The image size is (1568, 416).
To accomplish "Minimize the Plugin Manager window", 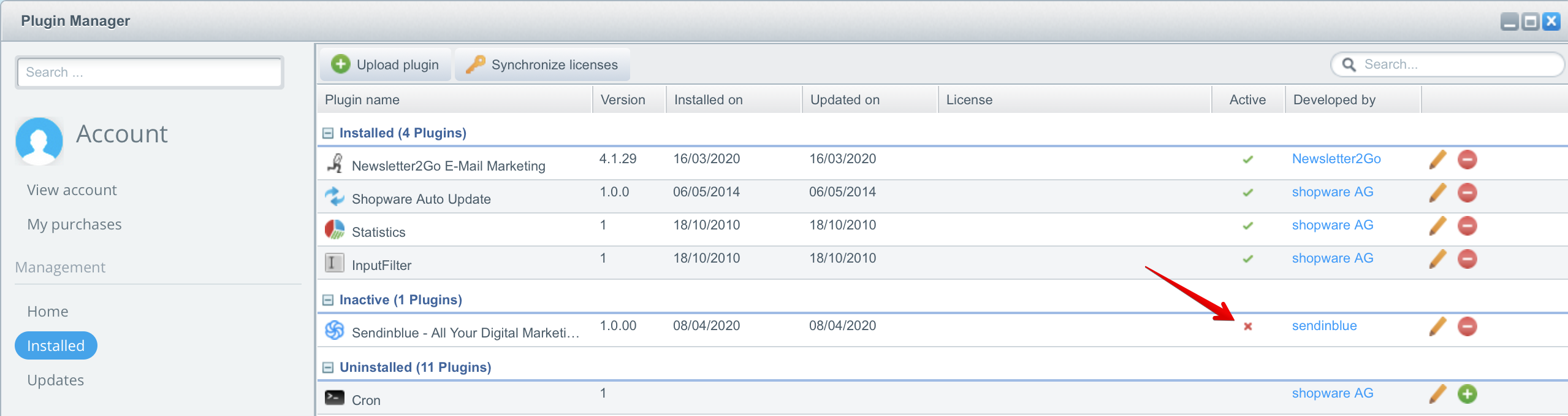I will click(1510, 21).
